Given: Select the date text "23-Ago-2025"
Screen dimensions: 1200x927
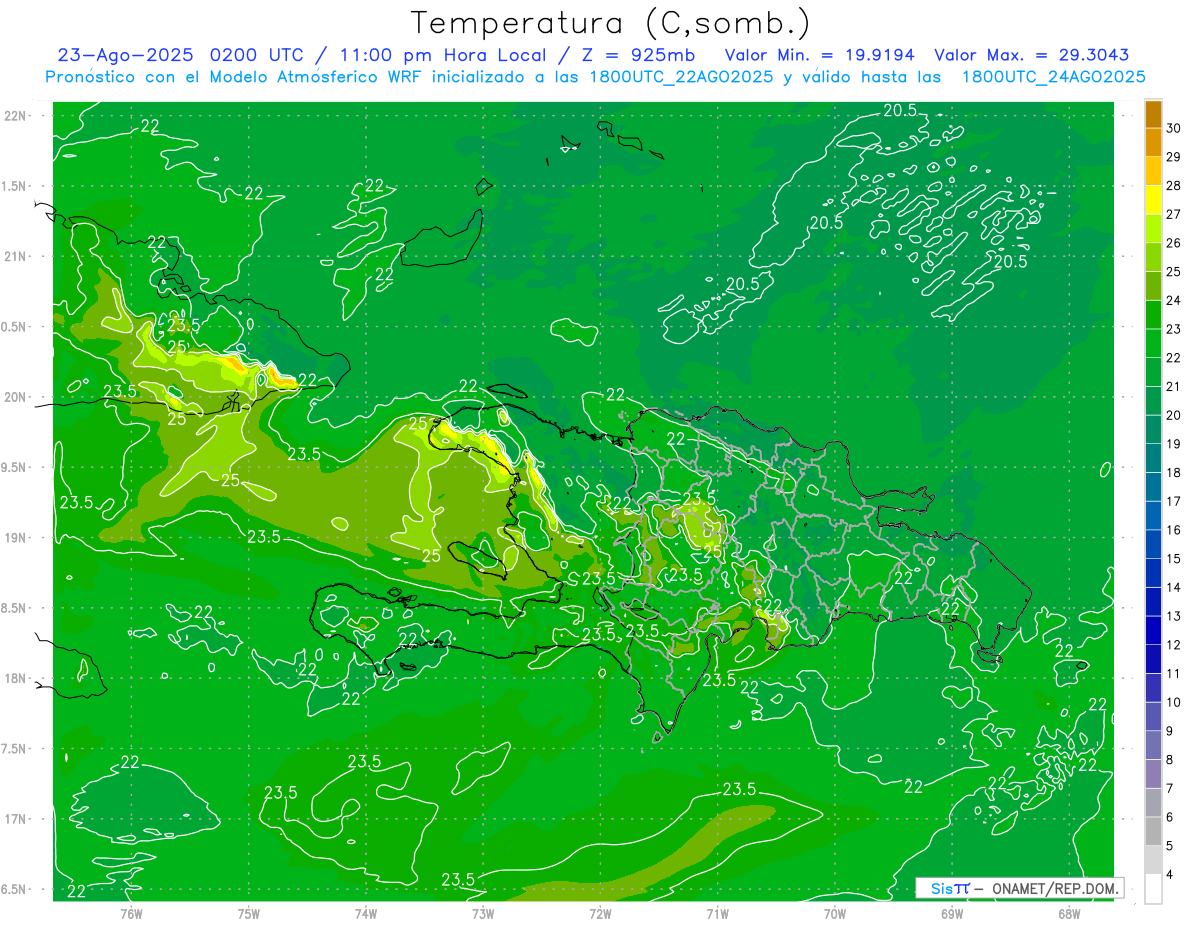Looking at the screenshot, I should (x=125, y=55).
